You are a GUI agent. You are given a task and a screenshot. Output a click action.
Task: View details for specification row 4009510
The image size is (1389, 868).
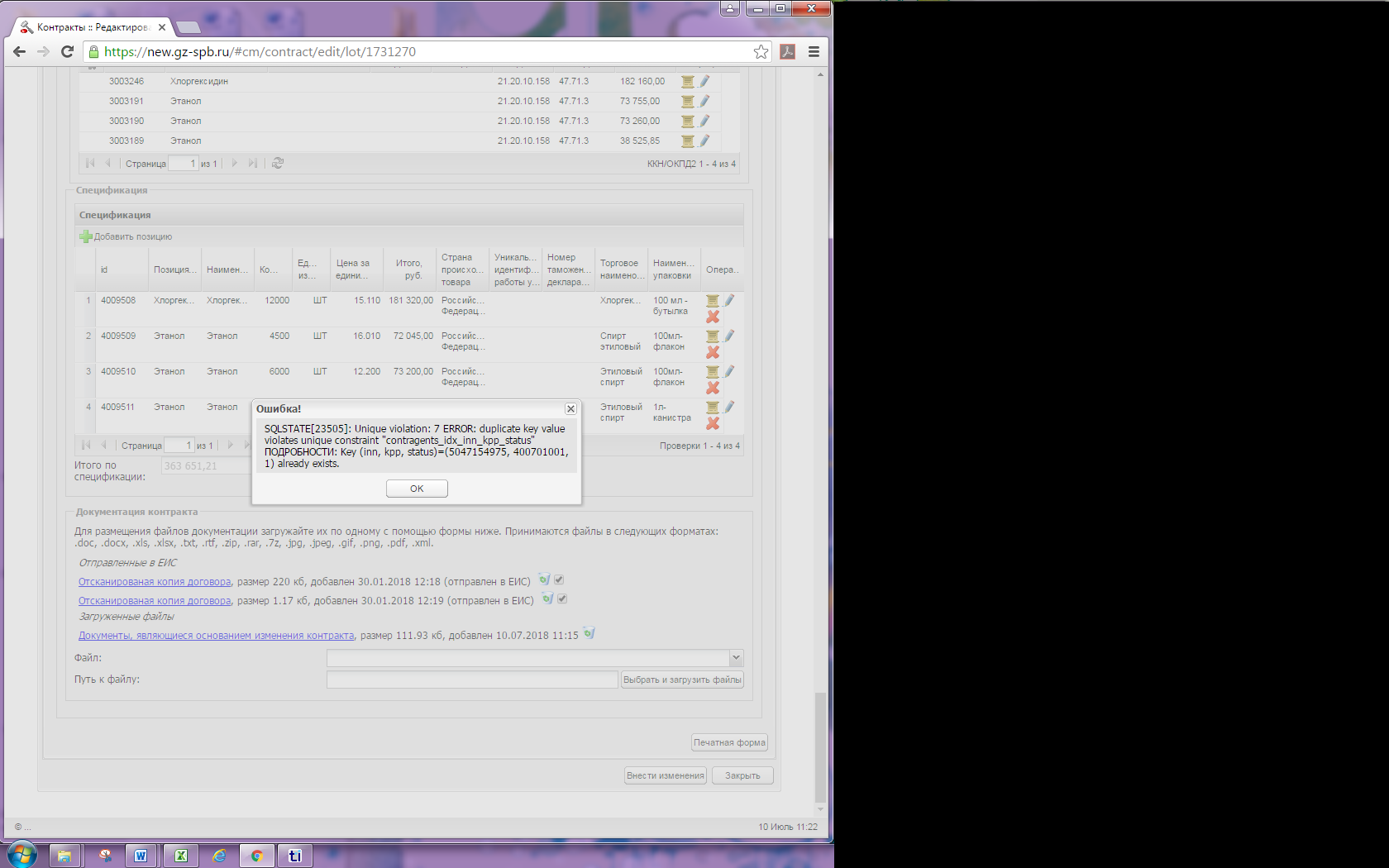(712, 372)
